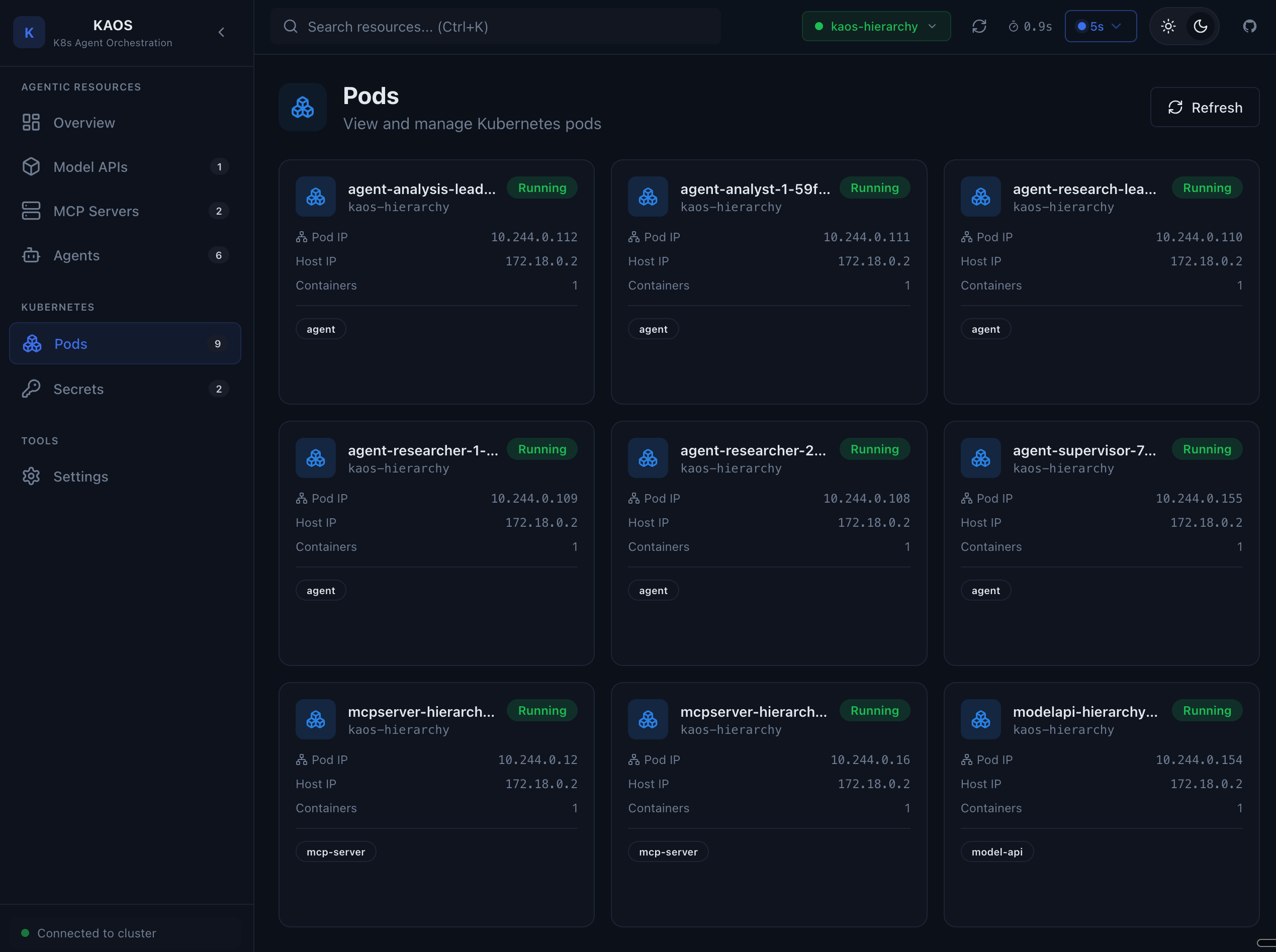Viewport: 1276px width, 952px height.
Task: Open the kaos-hierarchy namespace dropdown
Action: (x=875, y=27)
